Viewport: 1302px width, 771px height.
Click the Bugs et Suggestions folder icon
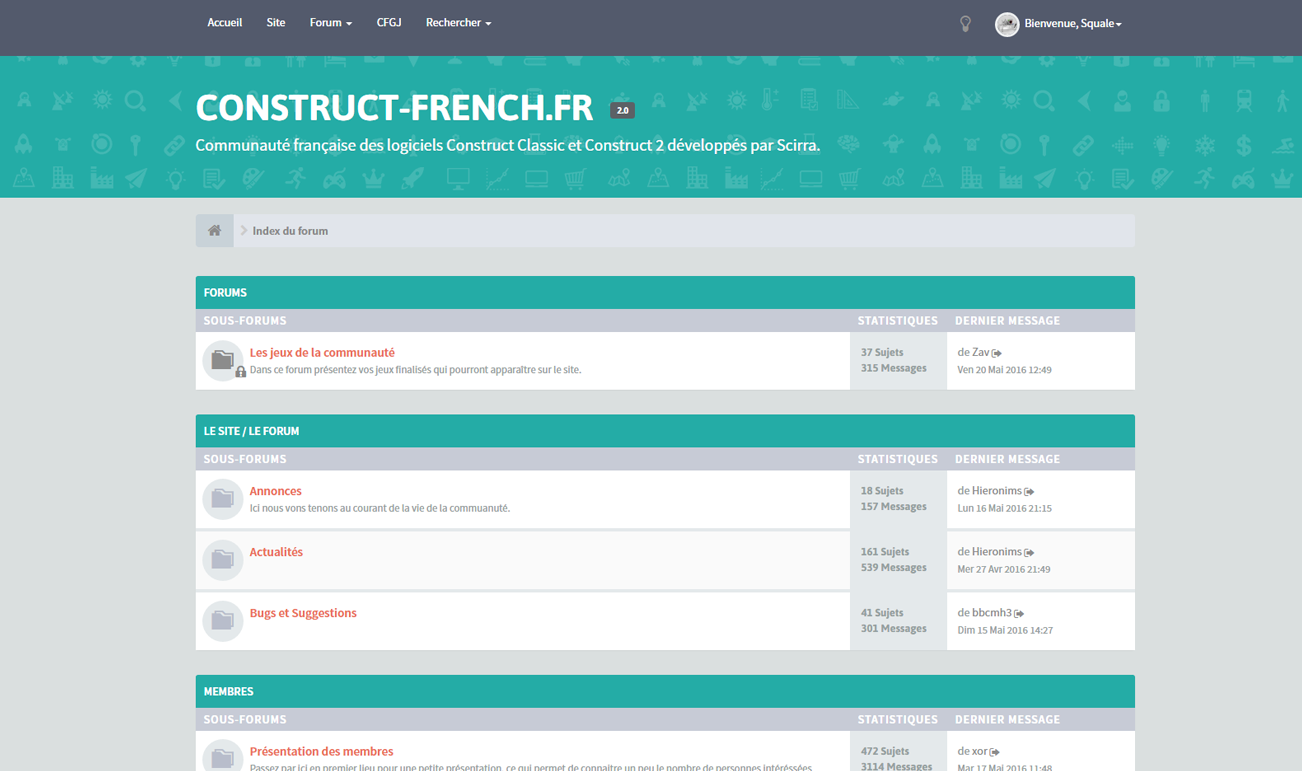point(223,621)
